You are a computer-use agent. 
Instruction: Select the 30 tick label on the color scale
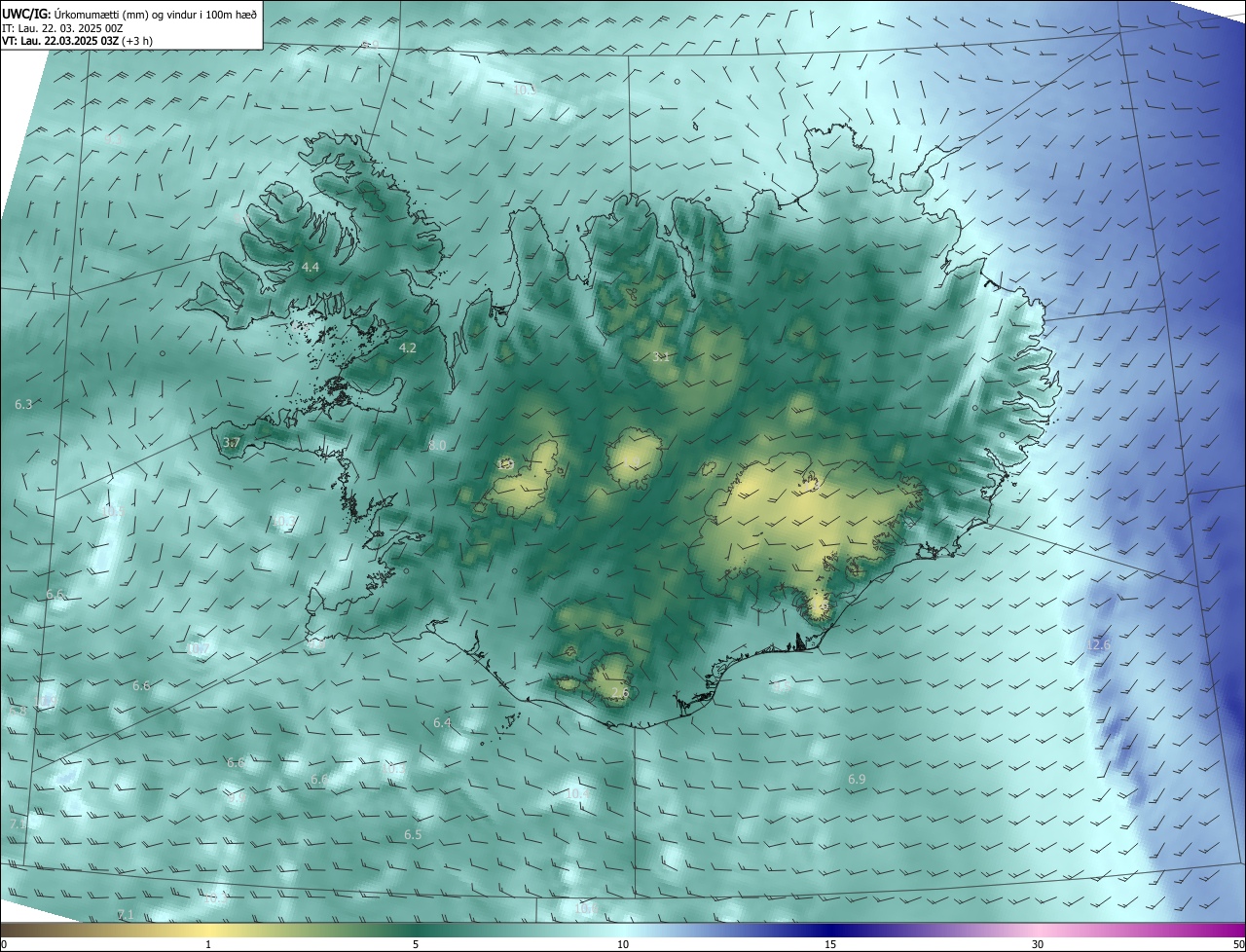tap(1038, 944)
